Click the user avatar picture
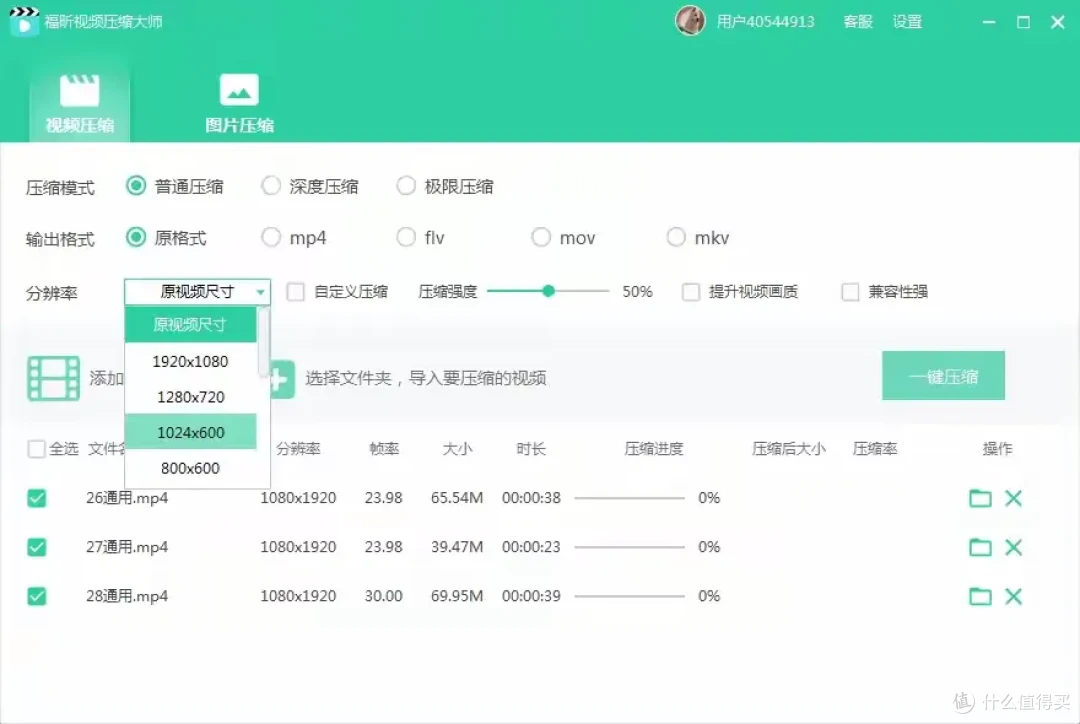Viewport: 1080px width, 724px height. [x=689, y=21]
